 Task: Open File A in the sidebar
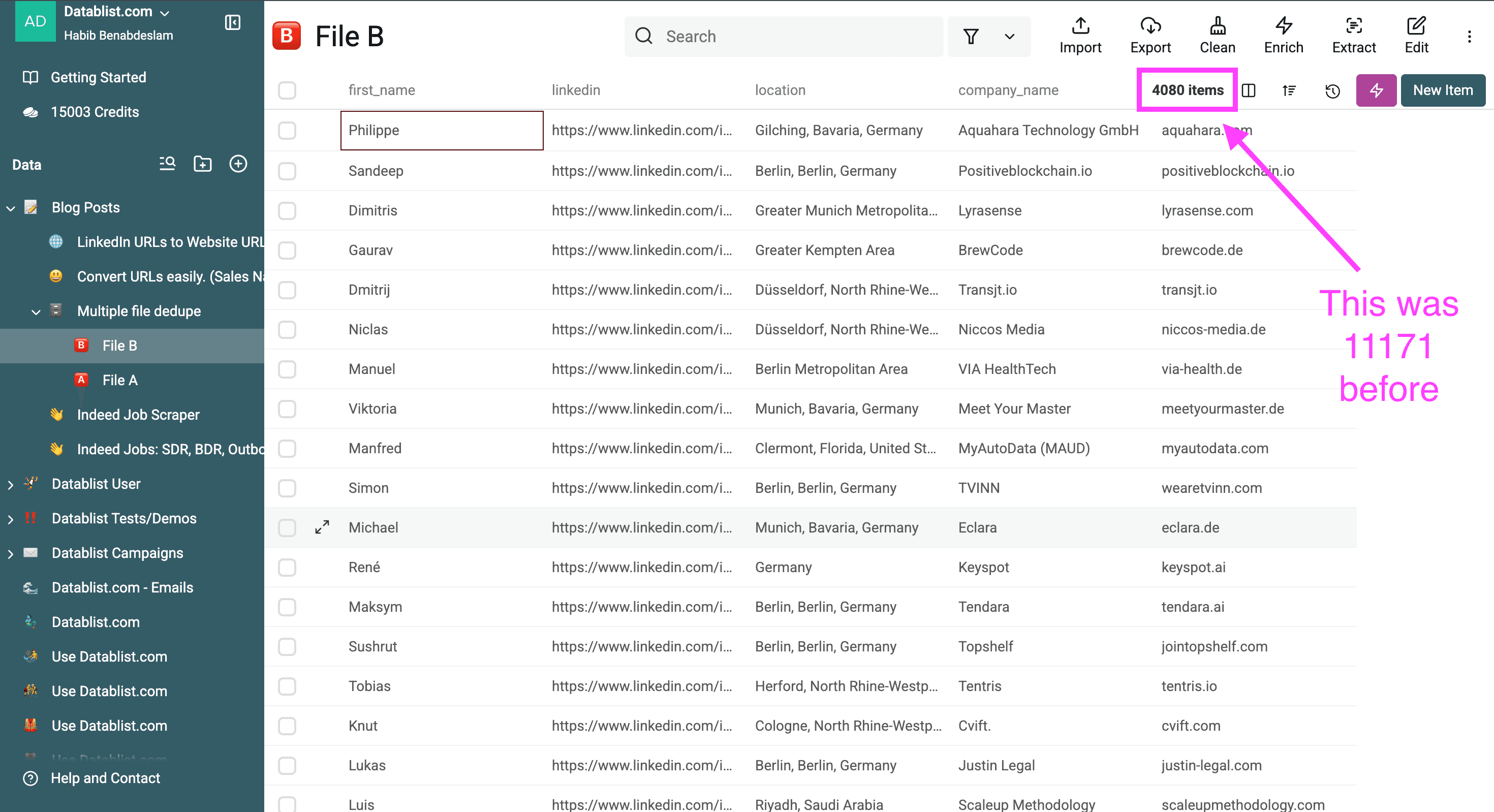119,380
